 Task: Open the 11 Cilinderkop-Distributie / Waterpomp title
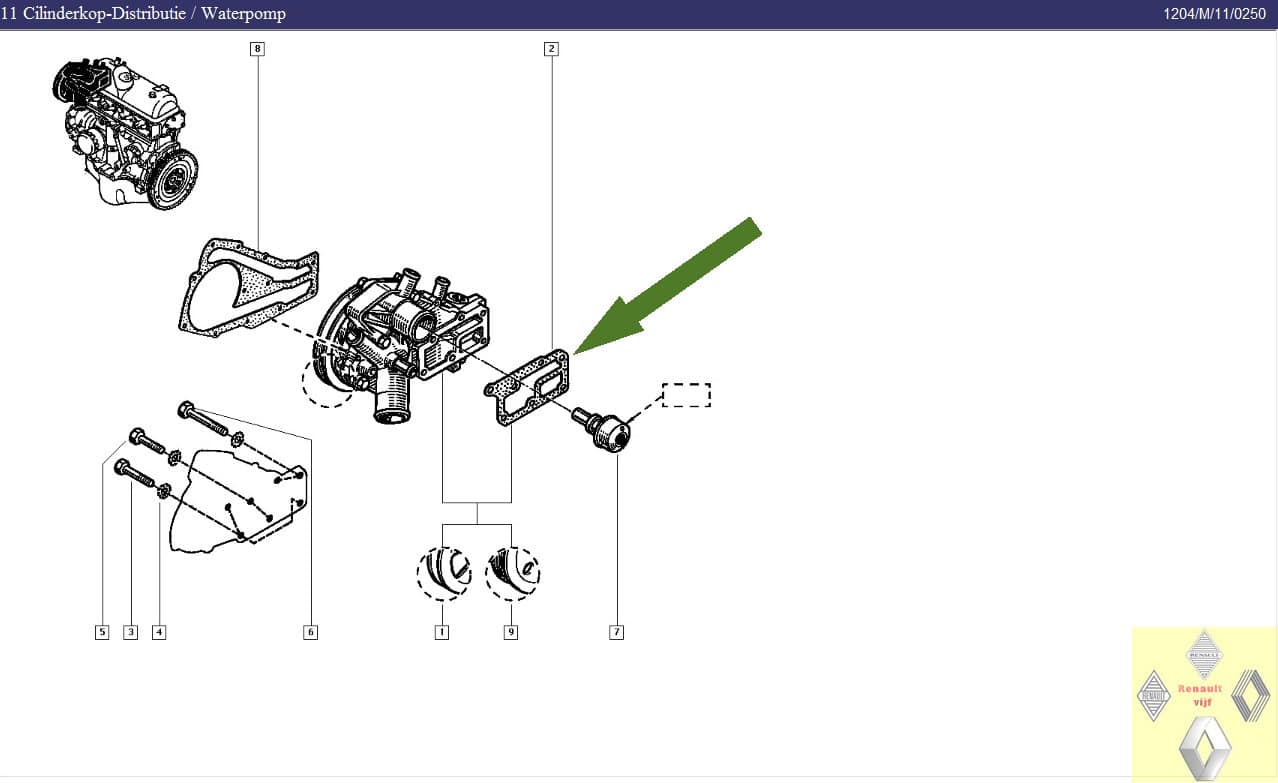click(x=143, y=13)
